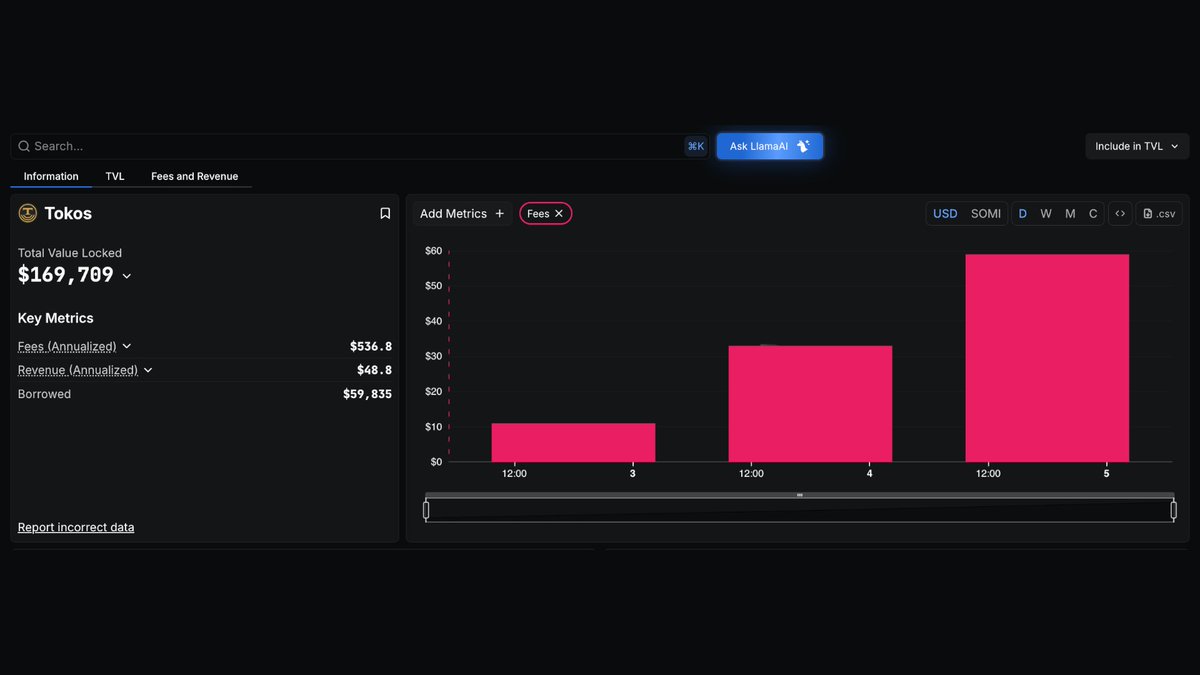Screen dimensions: 1200x675
Task: Click the left chart range slider handle
Action: [426, 510]
